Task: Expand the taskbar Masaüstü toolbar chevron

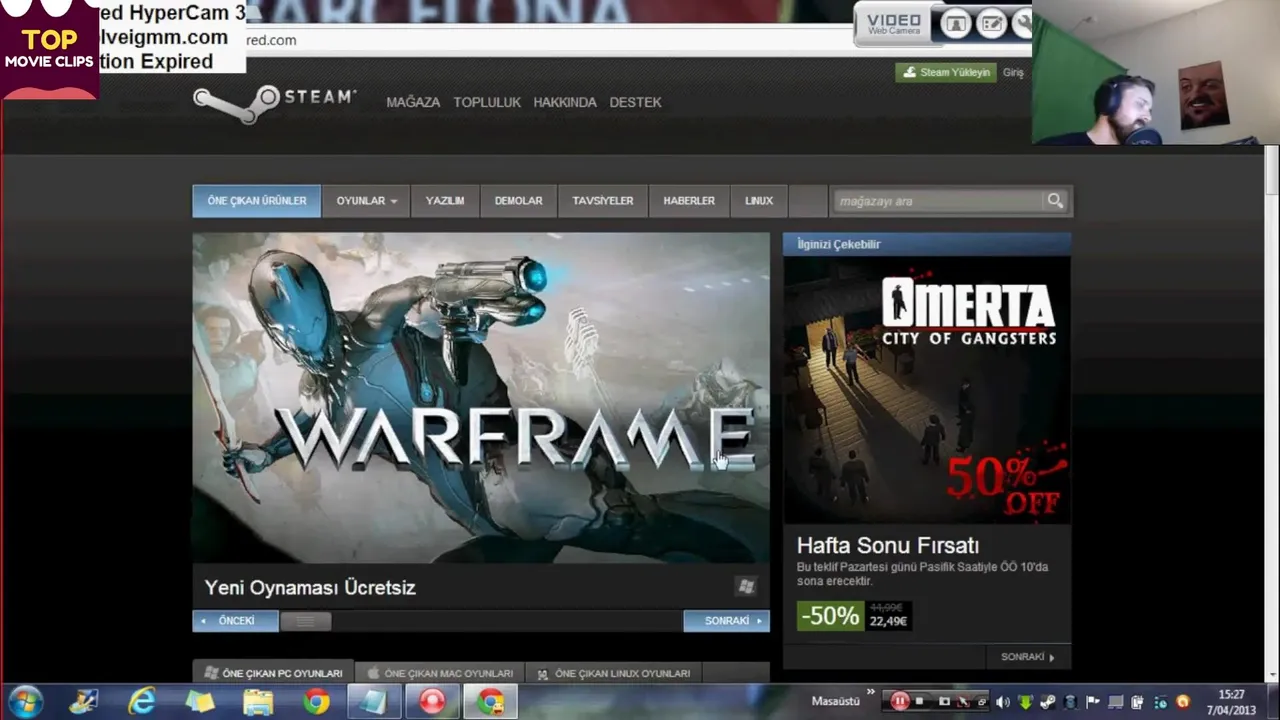Action: point(870,692)
